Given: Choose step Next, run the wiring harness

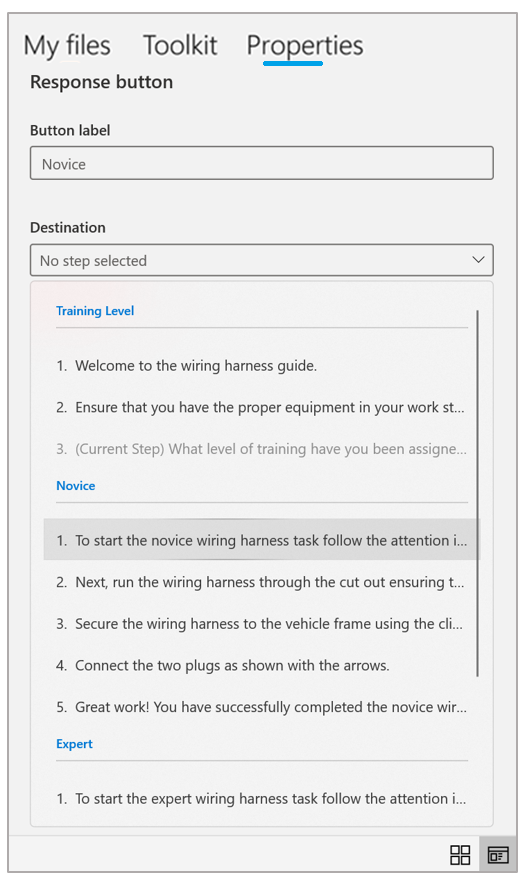Looking at the screenshot, I should pos(262,582).
